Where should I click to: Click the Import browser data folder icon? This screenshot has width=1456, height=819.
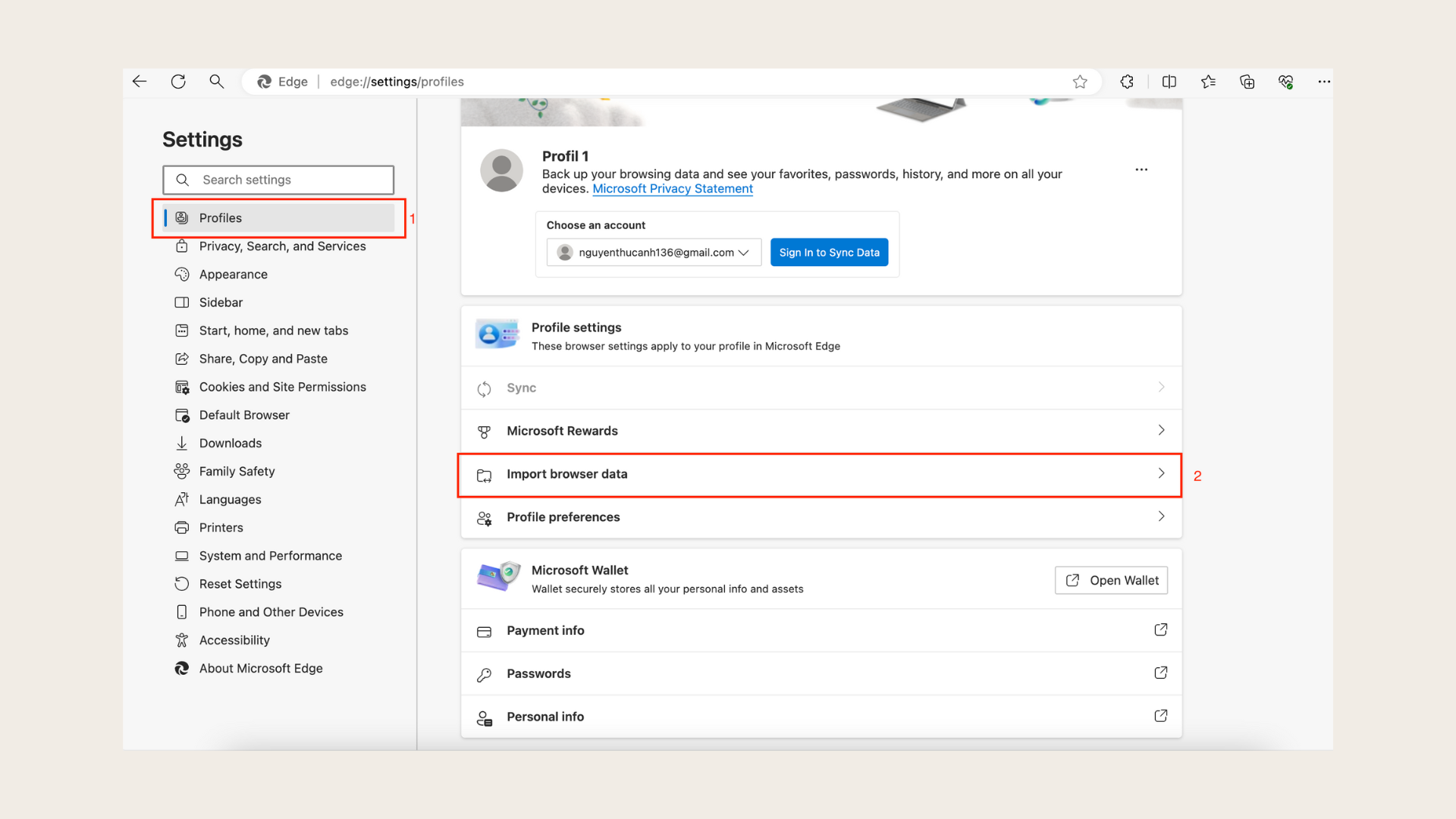pos(484,475)
